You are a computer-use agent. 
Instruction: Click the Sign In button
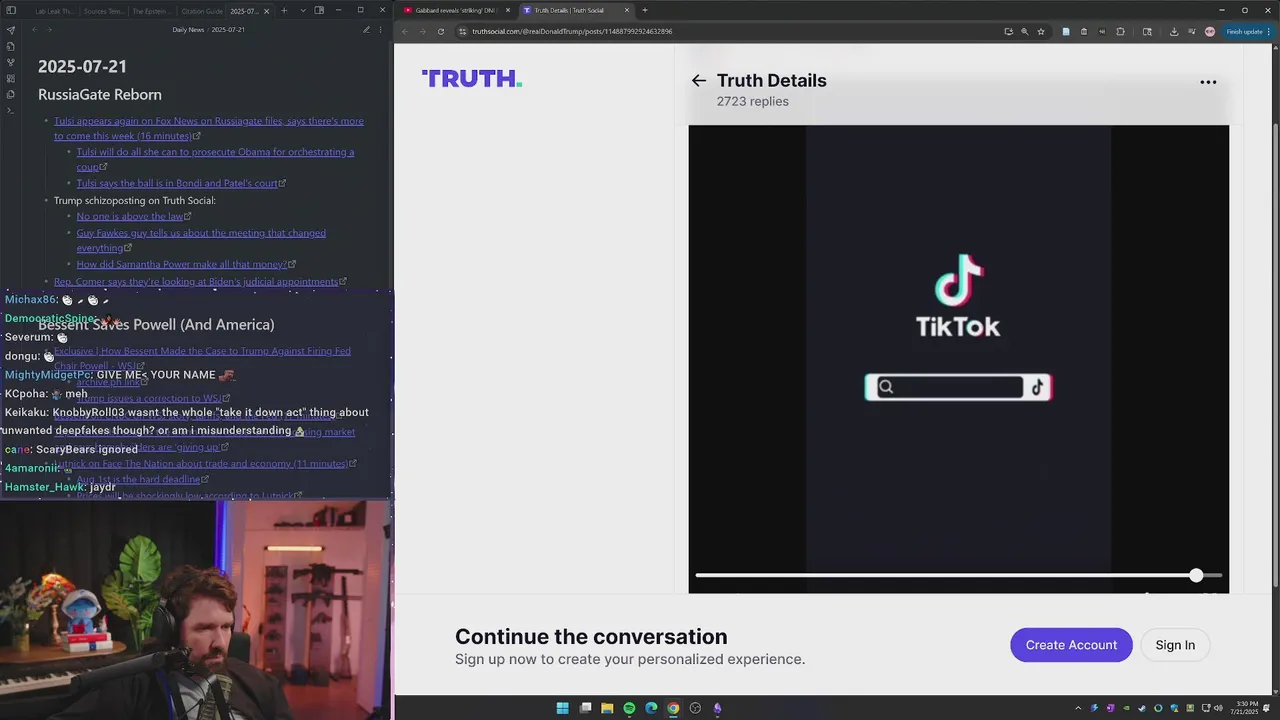pyautogui.click(x=1175, y=645)
